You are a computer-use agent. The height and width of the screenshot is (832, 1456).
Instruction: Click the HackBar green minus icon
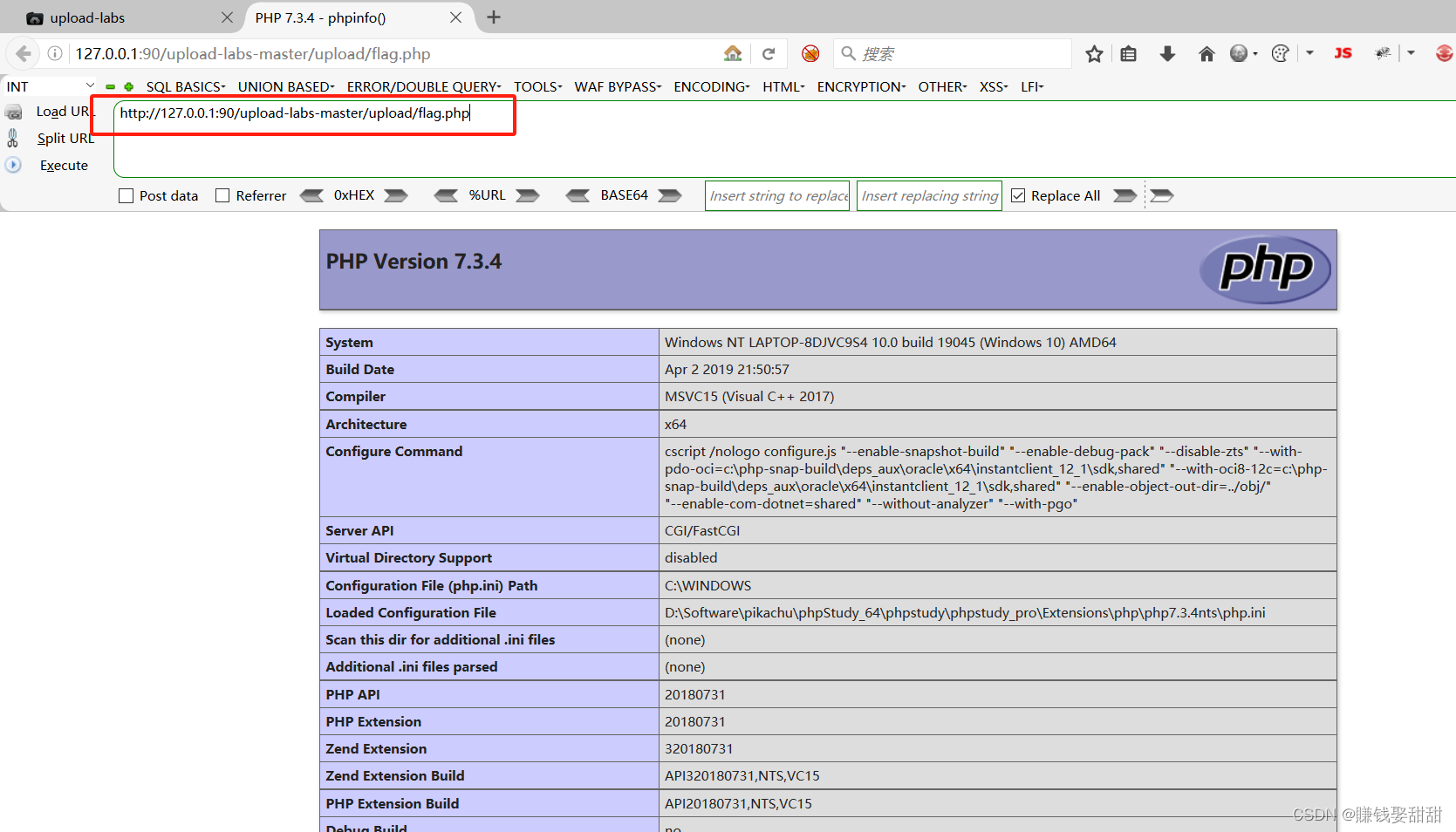(x=111, y=87)
